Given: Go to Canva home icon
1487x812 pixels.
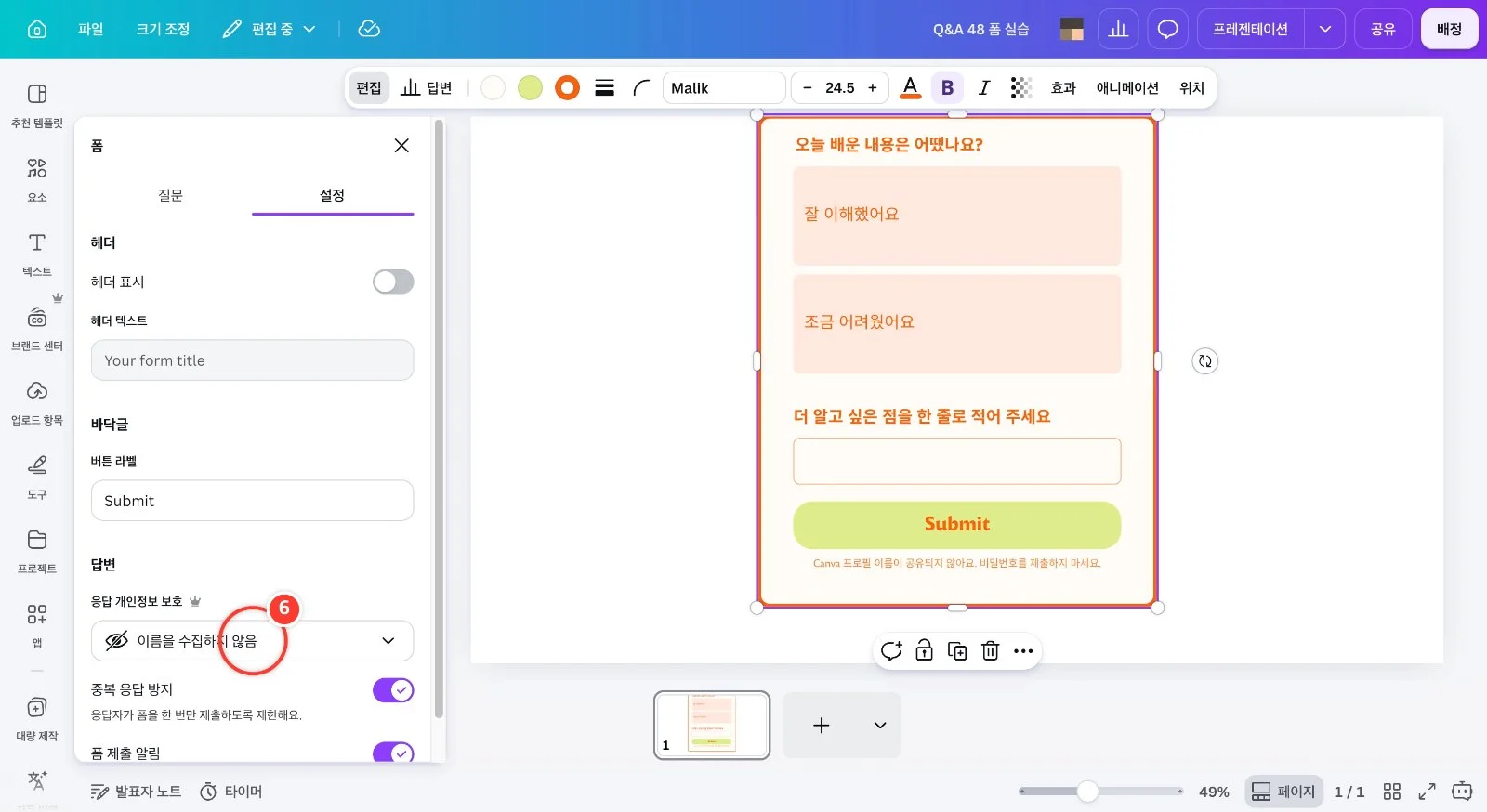Looking at the screenshot, I should 37,29.
